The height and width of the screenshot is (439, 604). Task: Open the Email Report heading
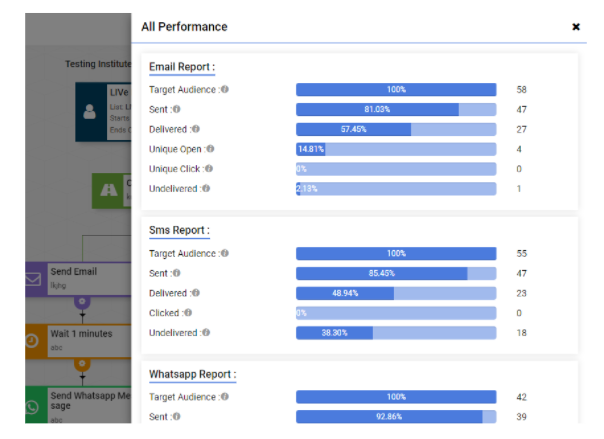coord(181,67)
